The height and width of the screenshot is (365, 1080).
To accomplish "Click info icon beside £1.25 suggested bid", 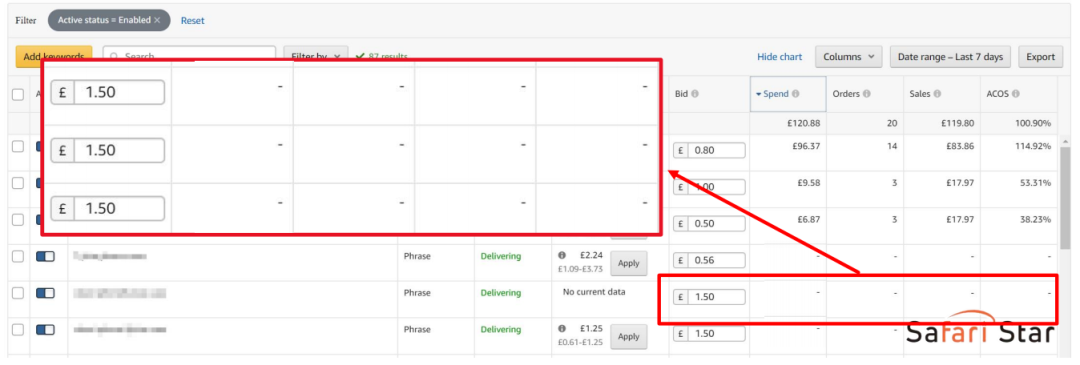I will click(562, 328).
